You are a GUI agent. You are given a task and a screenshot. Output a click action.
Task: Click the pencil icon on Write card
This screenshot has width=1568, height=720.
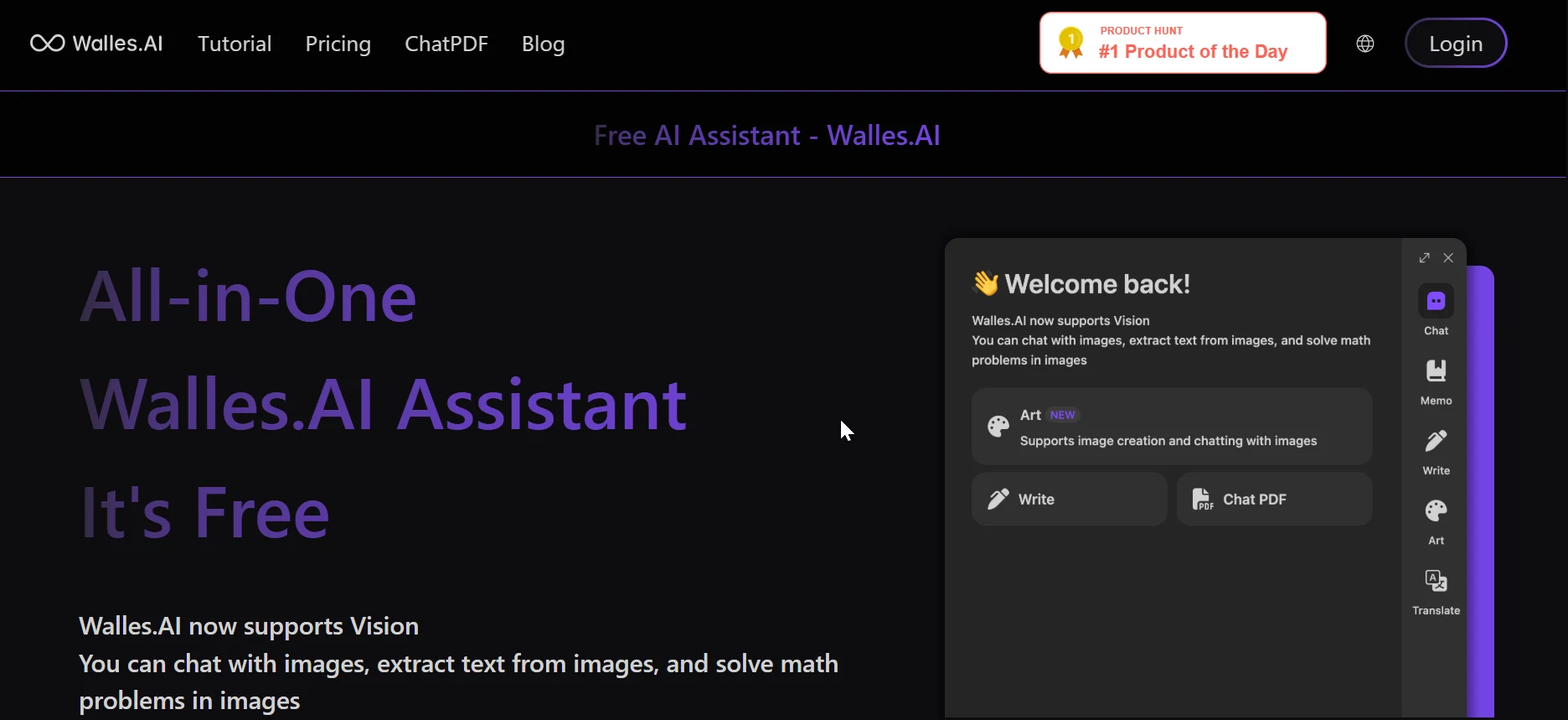(998, 500)
